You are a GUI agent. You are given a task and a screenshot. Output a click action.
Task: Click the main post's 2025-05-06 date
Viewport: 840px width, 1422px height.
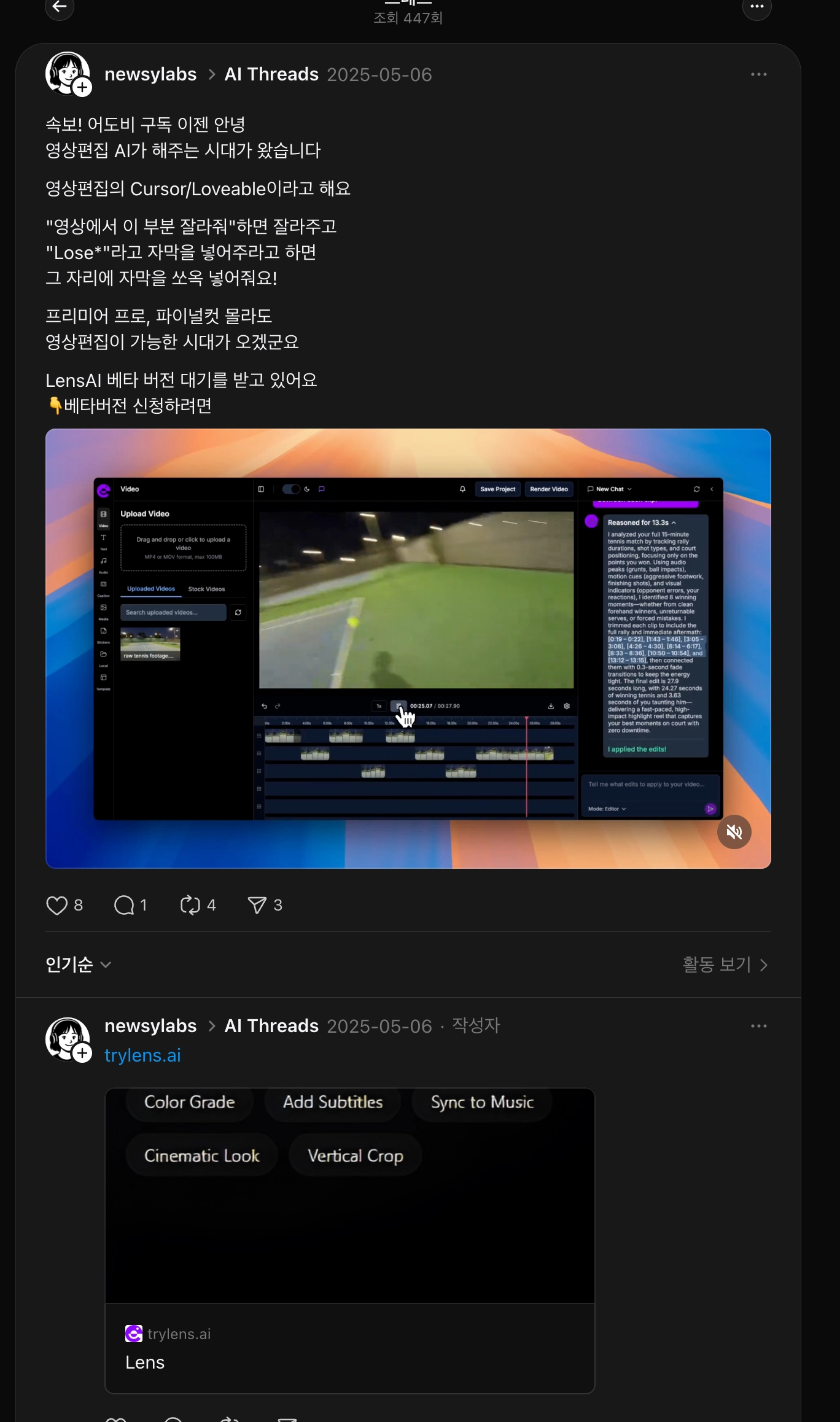(x=379, y=74)
